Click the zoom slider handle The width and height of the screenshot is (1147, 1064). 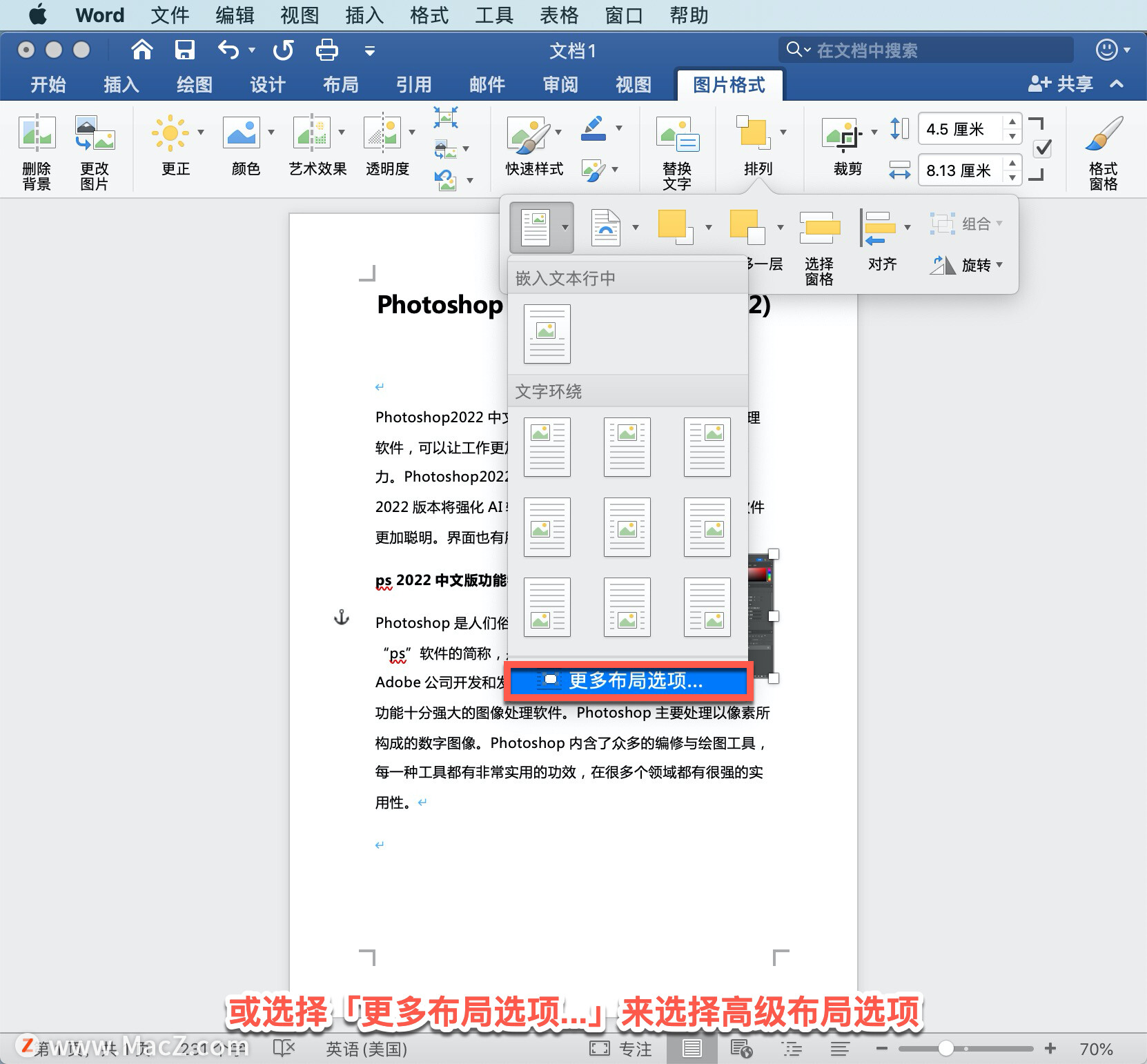tap(946, 1049)
